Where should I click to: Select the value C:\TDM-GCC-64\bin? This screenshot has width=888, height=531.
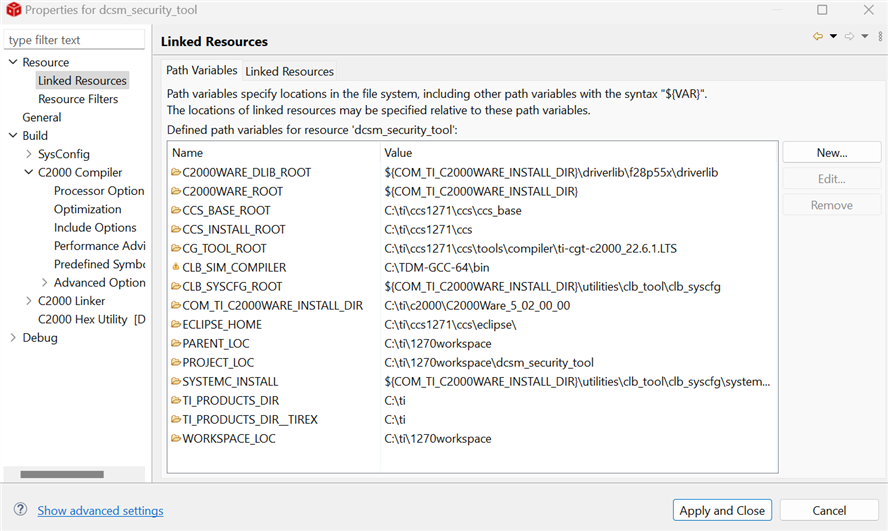tap(437, 267)
